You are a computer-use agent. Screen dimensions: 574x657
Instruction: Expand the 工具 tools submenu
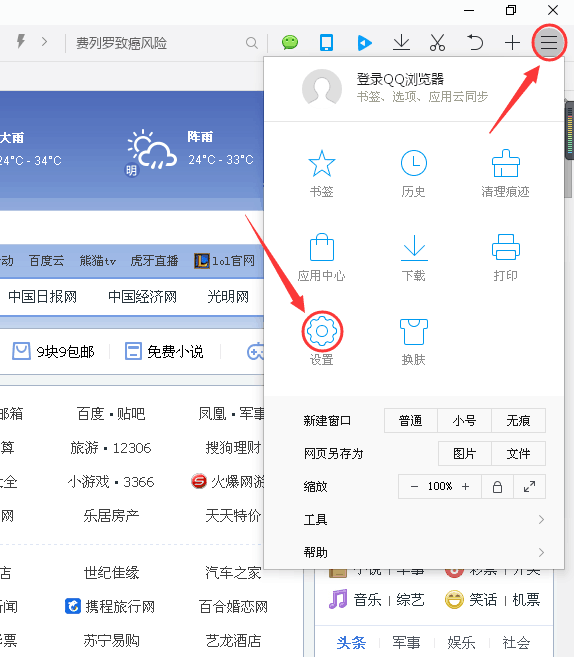click(x=423, y=520)
